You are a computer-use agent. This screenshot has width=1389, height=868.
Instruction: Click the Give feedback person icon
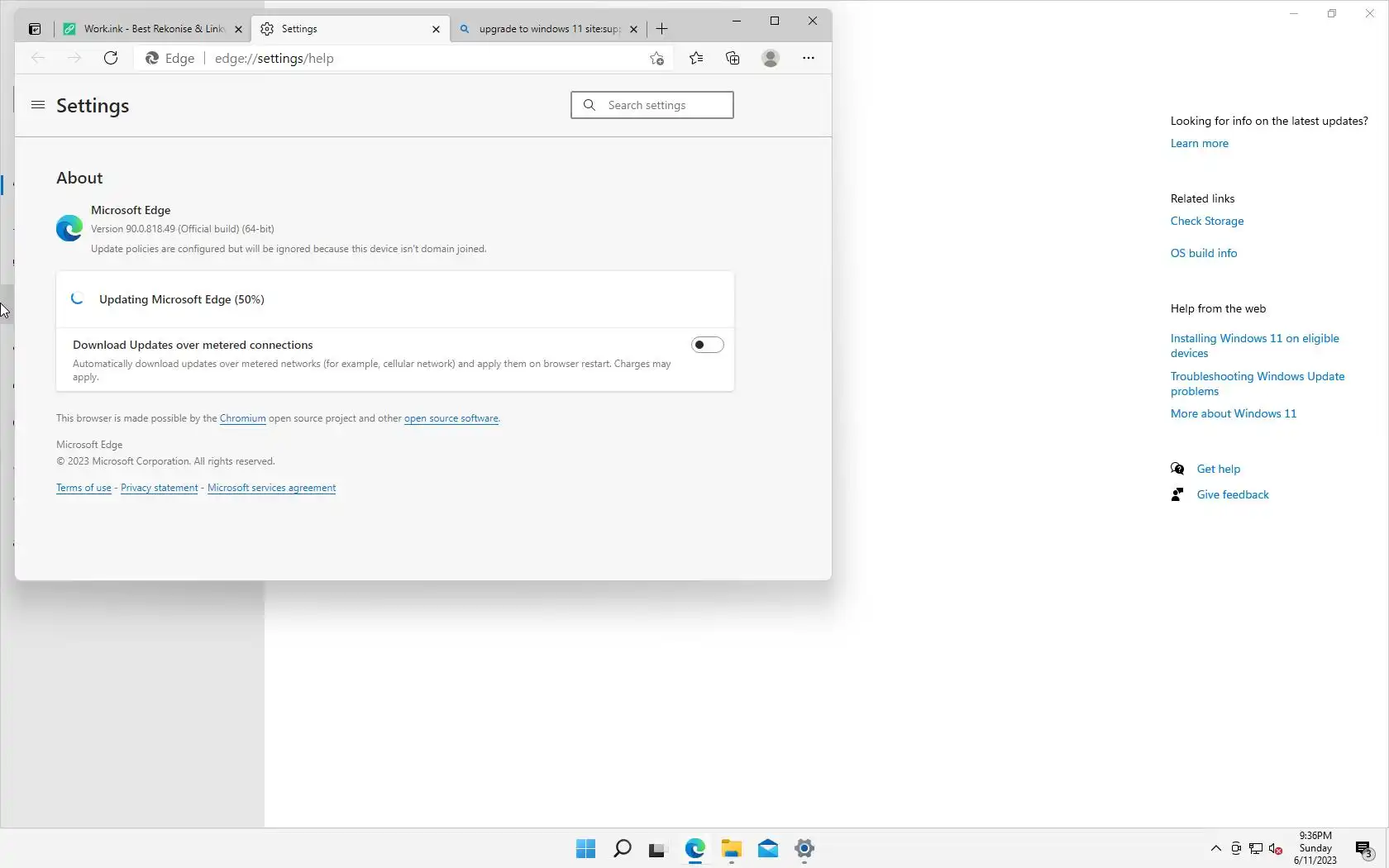coord(1177,494)
